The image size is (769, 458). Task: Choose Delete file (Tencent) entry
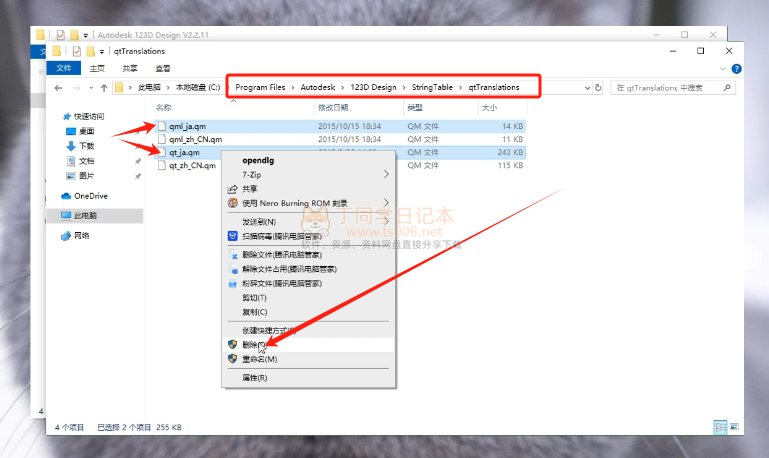(x=309, y=254)
